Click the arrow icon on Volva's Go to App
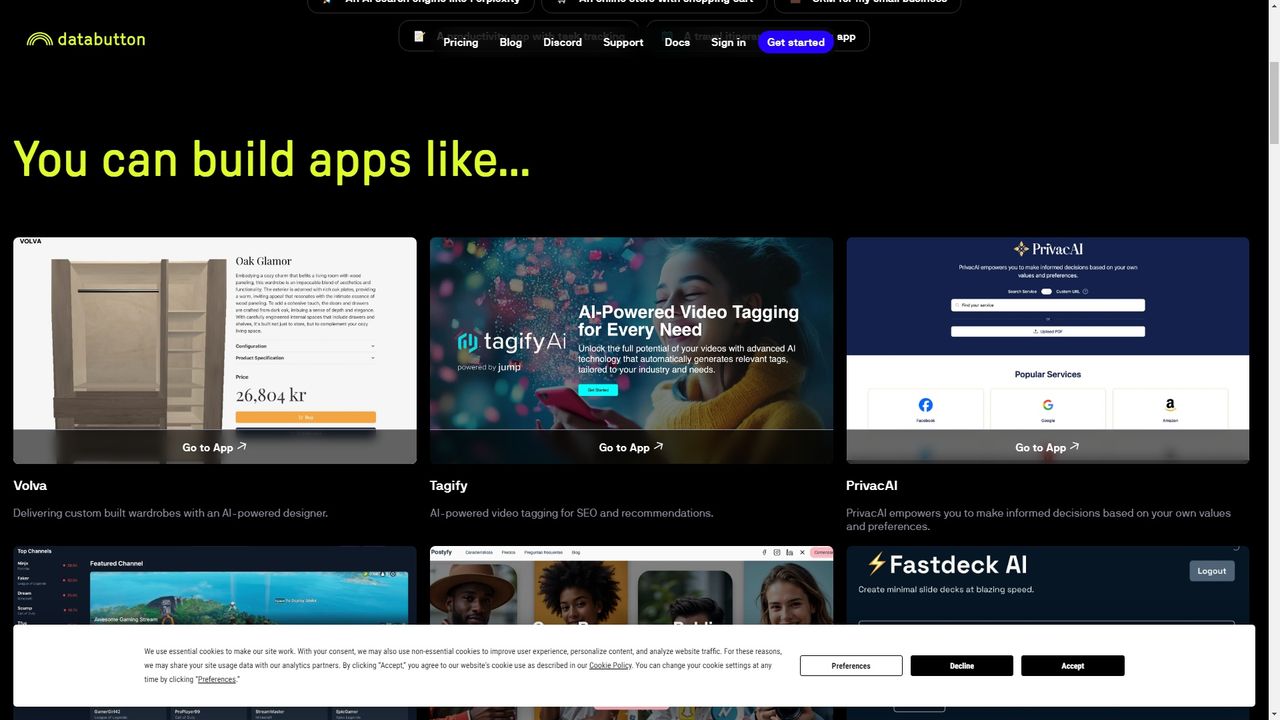1280x720 pixels. pyautogui.click(x=242, y=447)
